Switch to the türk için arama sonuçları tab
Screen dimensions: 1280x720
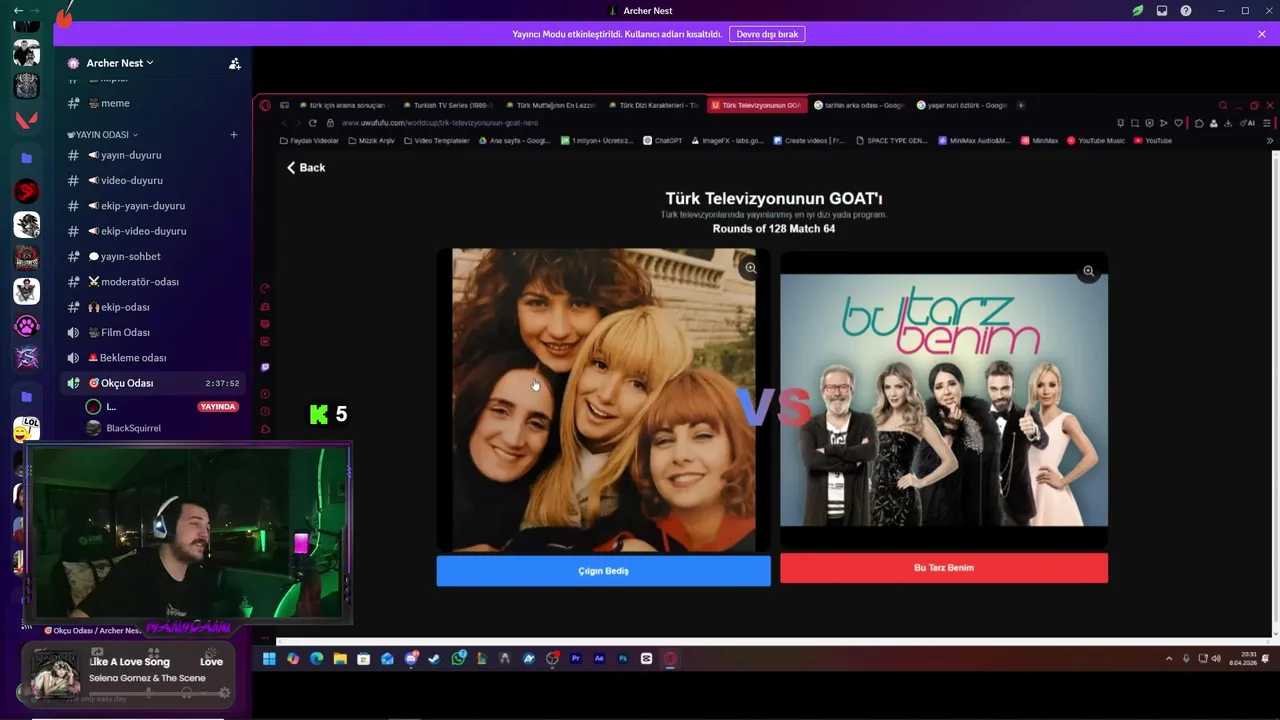pos(345,105)
